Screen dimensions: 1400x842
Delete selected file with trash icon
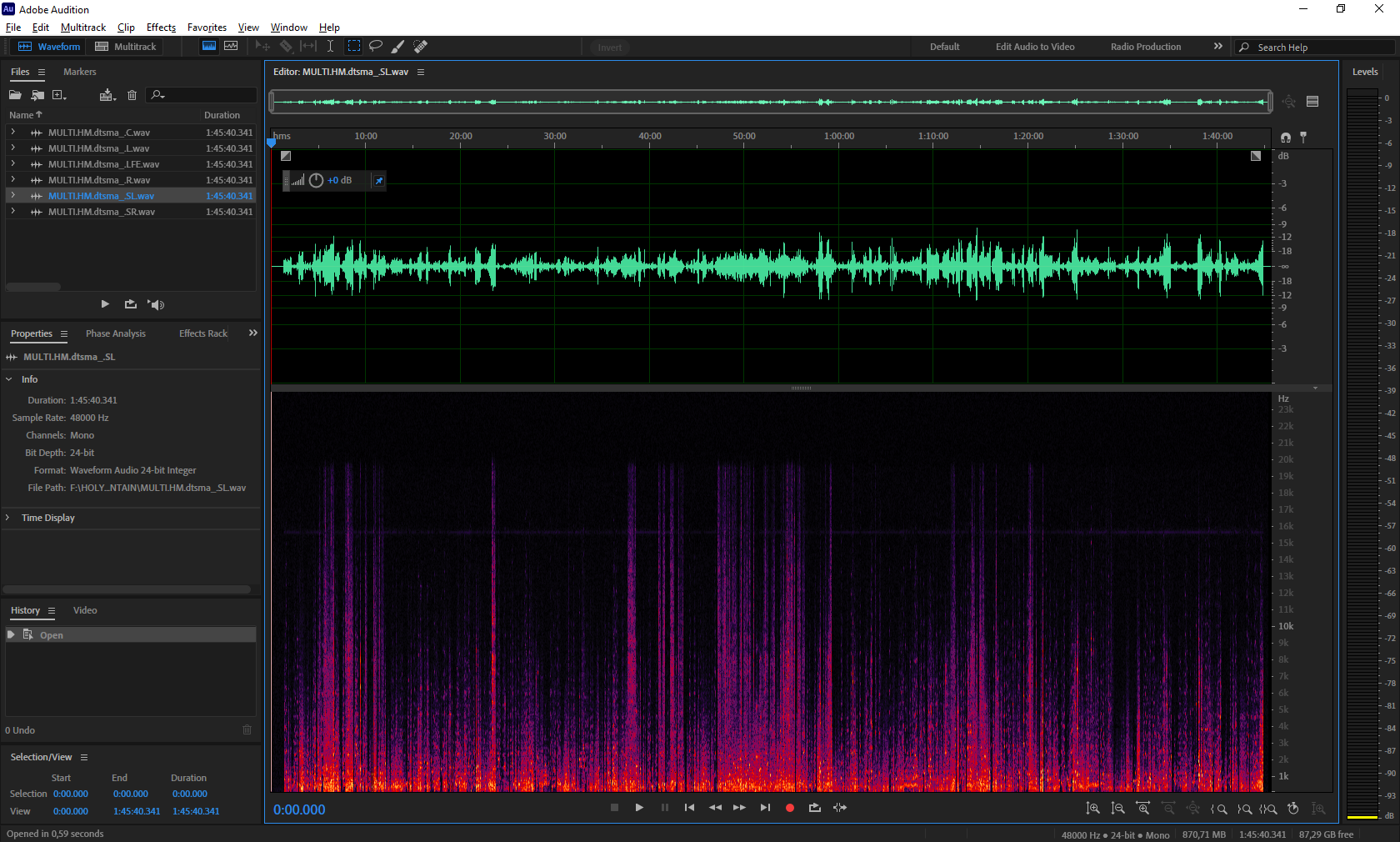(132, 95)
